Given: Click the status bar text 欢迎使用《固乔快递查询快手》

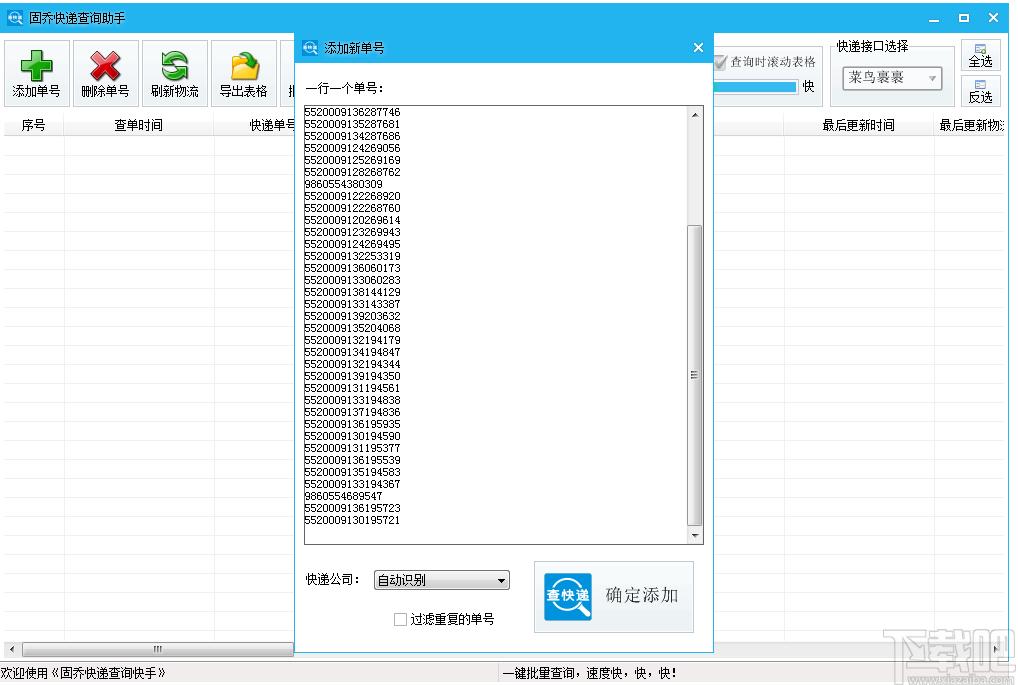Looking at the screenshot, I should 83,673.
